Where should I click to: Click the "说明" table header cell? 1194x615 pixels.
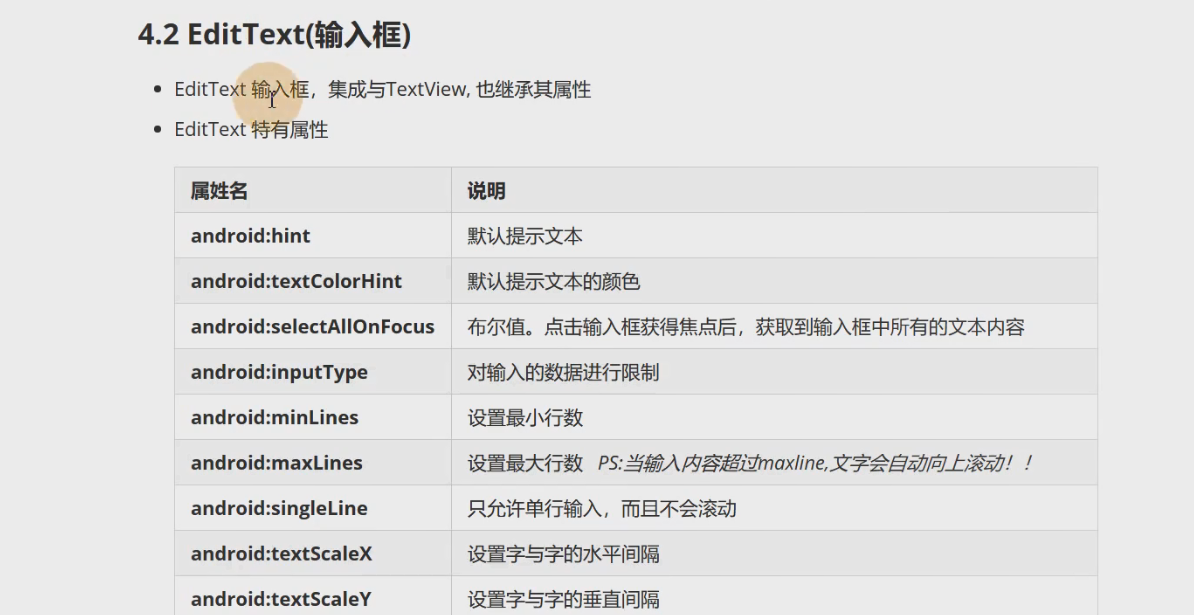pos(486,191)
